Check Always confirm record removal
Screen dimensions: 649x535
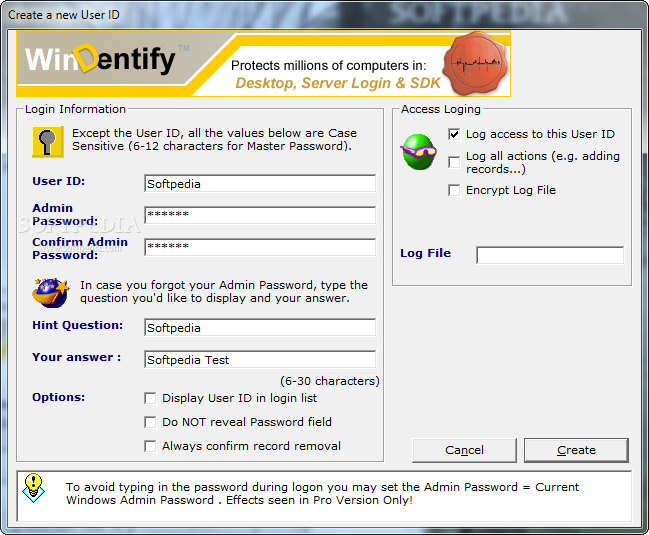150,446
